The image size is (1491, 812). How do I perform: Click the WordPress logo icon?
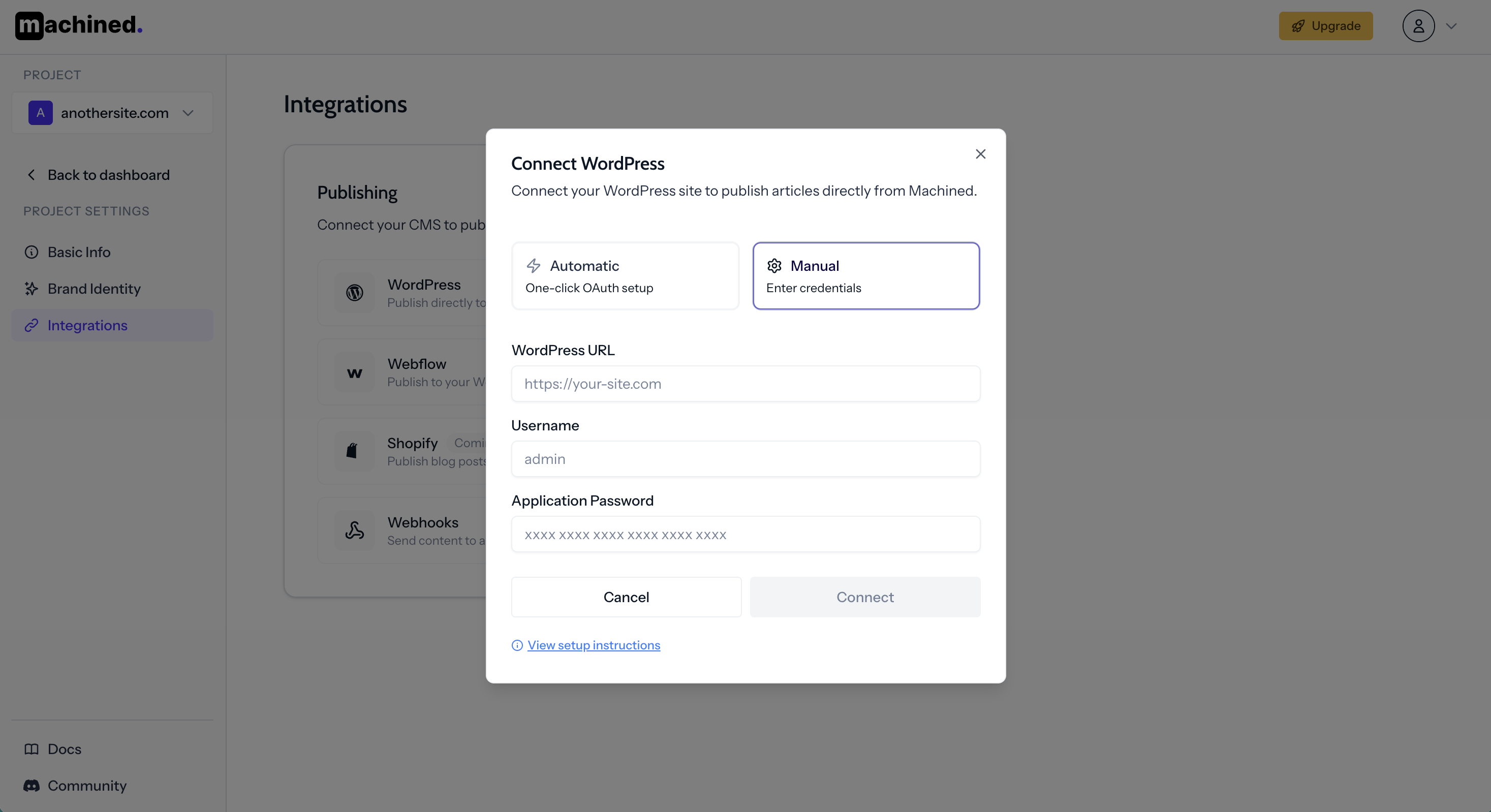tap(355, 293)
